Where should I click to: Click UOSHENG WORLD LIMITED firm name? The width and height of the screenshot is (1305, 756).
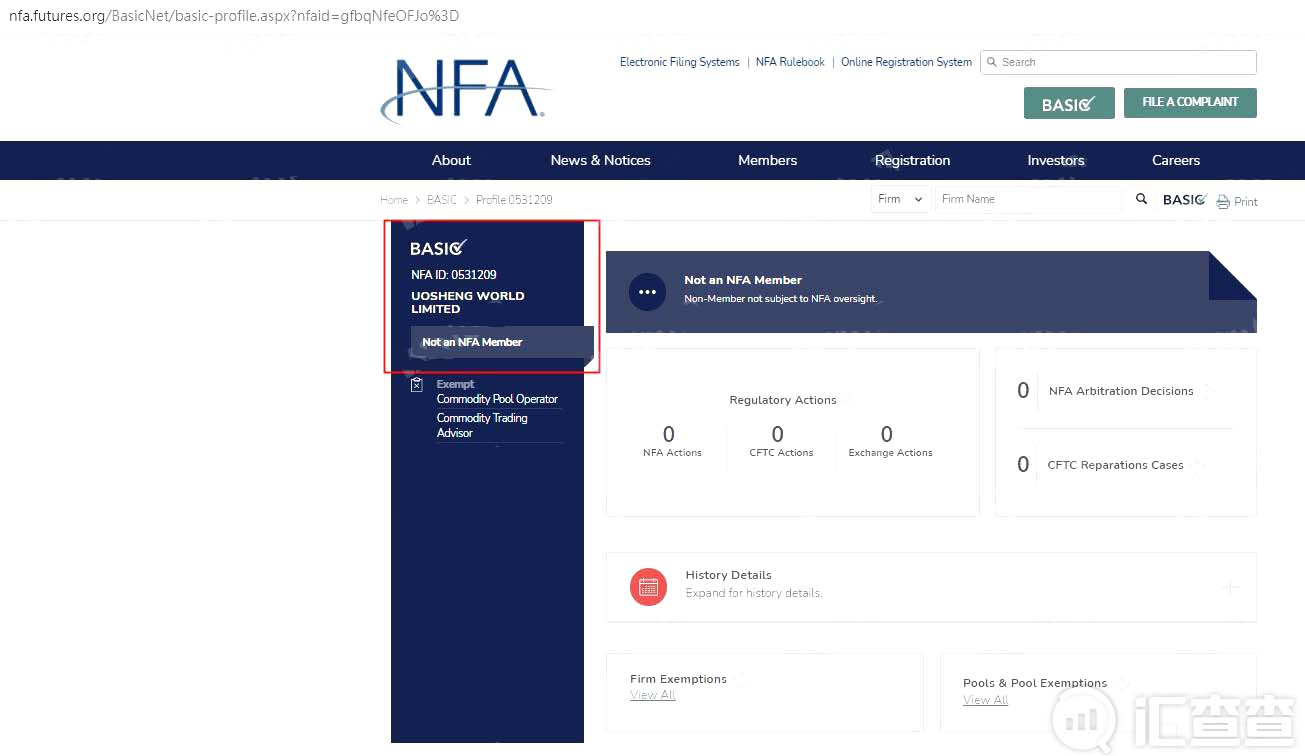467,302
